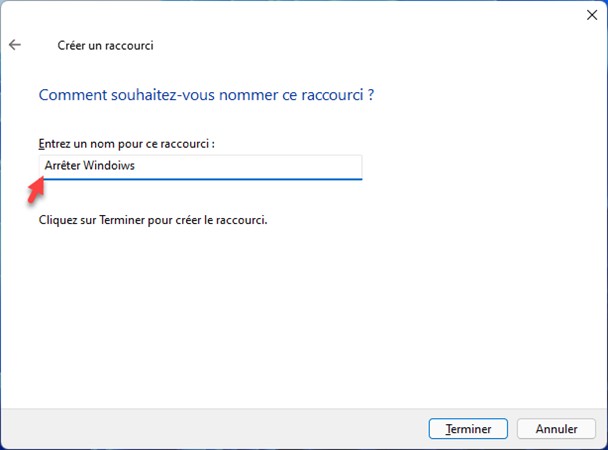The image size is (608, 450).
Task: Click the back arrow in the wizard header
Action: [15, 45]
